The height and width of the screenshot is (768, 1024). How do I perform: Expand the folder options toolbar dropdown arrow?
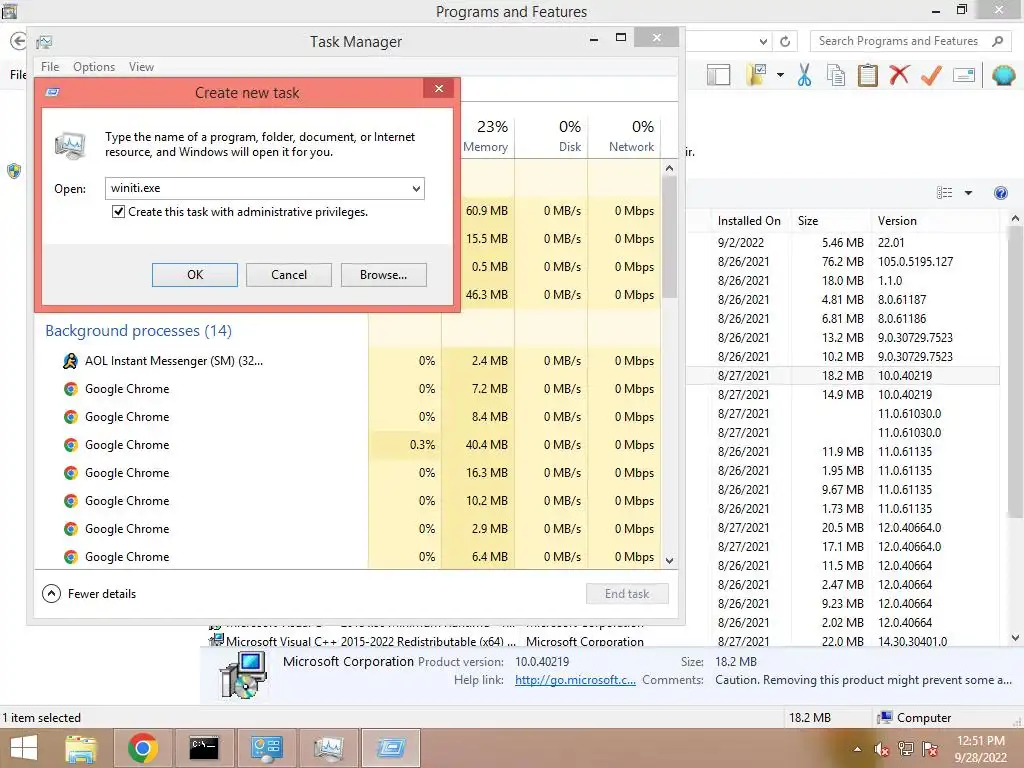(780, 75)
